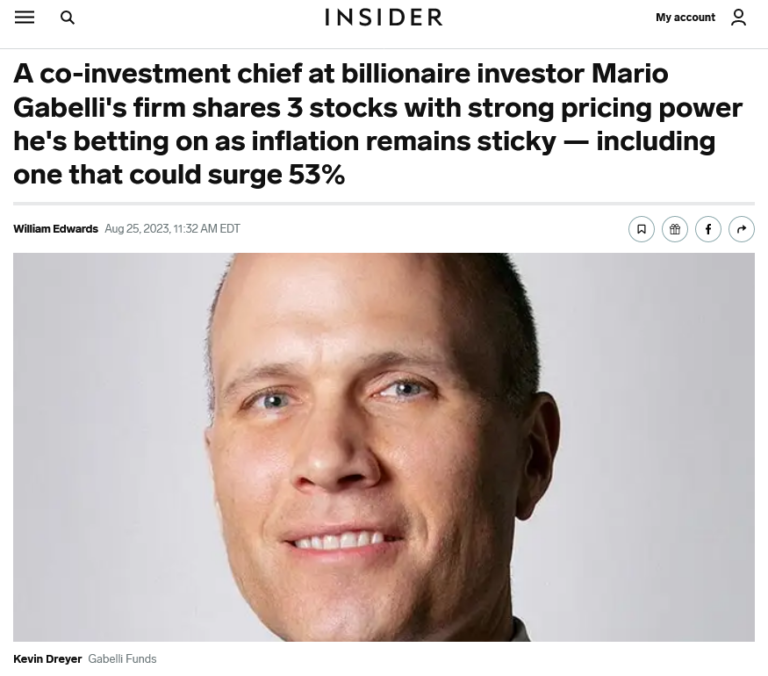Share the article on Facebook
The image size is (768, 676).
[x=708, y=229]
